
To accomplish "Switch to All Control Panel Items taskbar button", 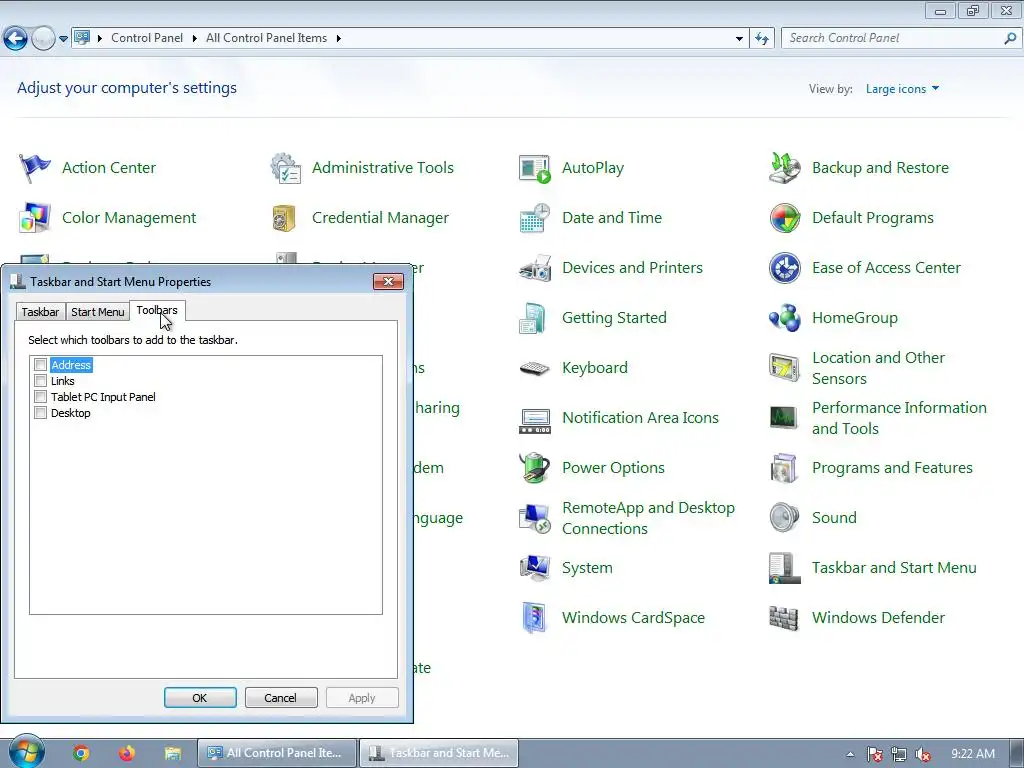I will tap(278, 753).
